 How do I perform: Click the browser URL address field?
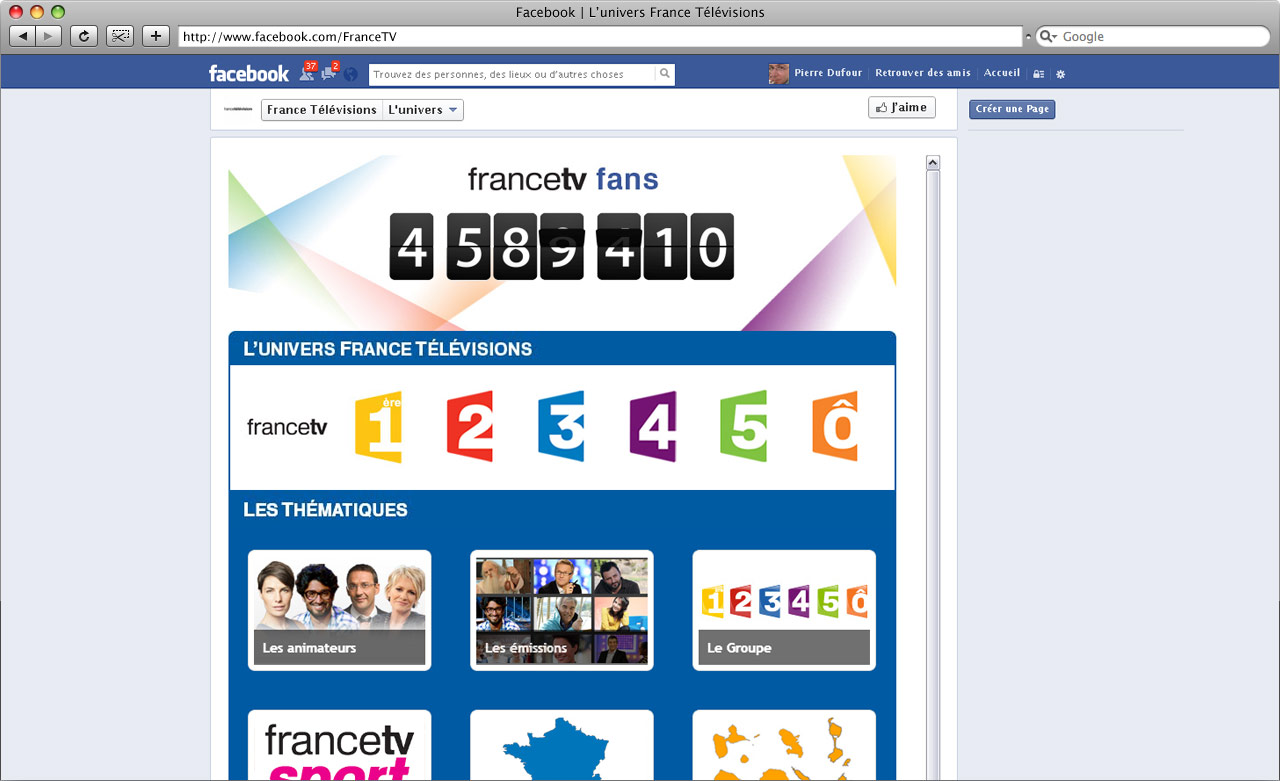600,36
